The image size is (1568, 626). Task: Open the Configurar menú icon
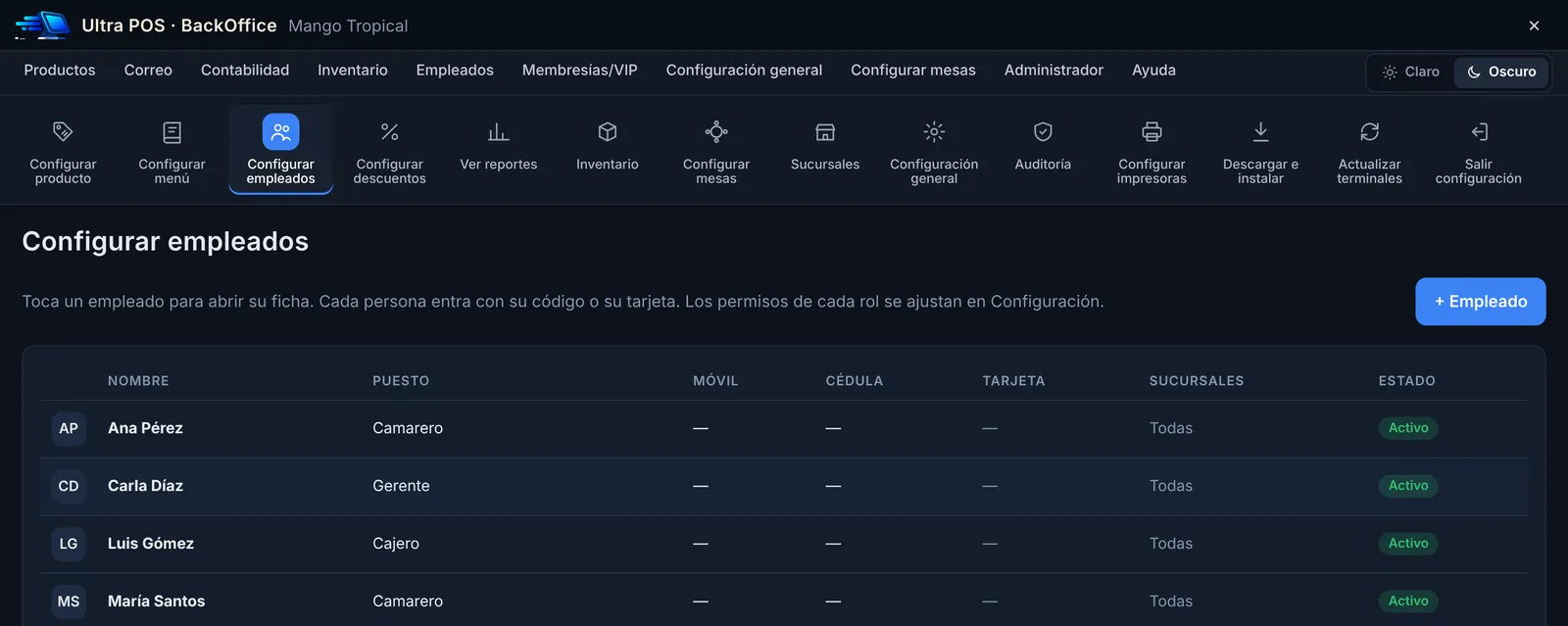171,131
